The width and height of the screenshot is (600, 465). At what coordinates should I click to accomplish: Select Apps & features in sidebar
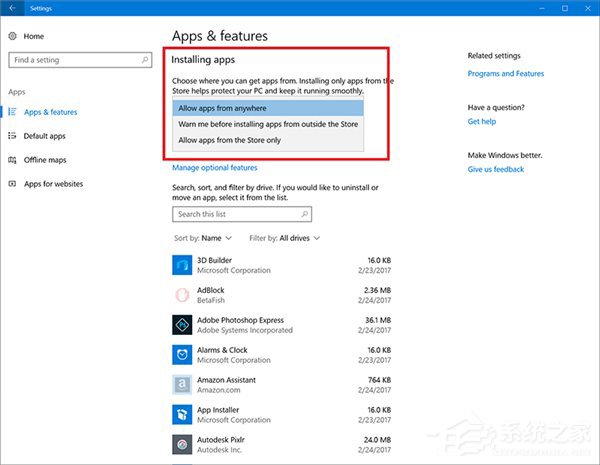point(51,112)
